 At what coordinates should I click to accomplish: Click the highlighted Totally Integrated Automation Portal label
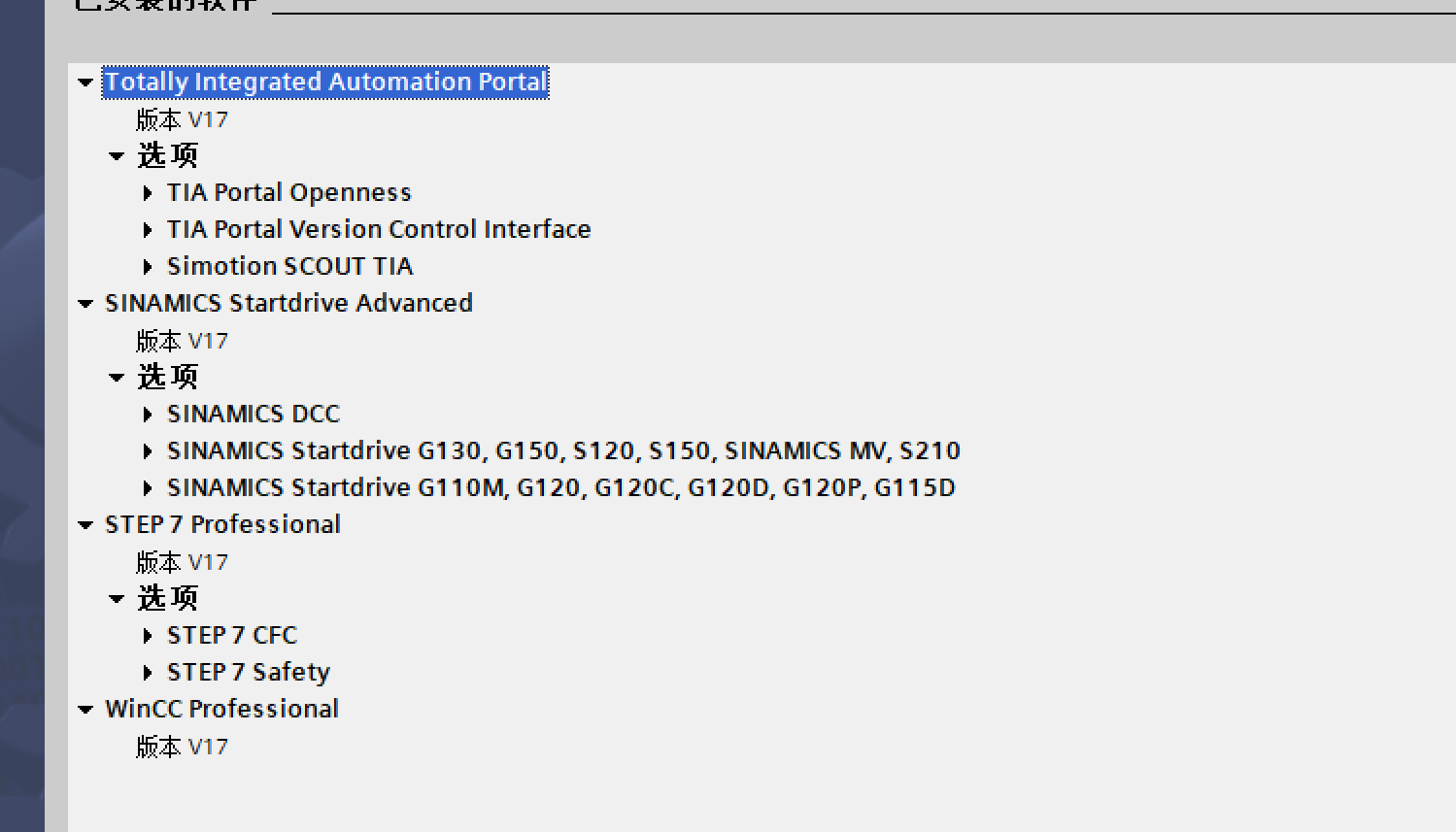325,83
